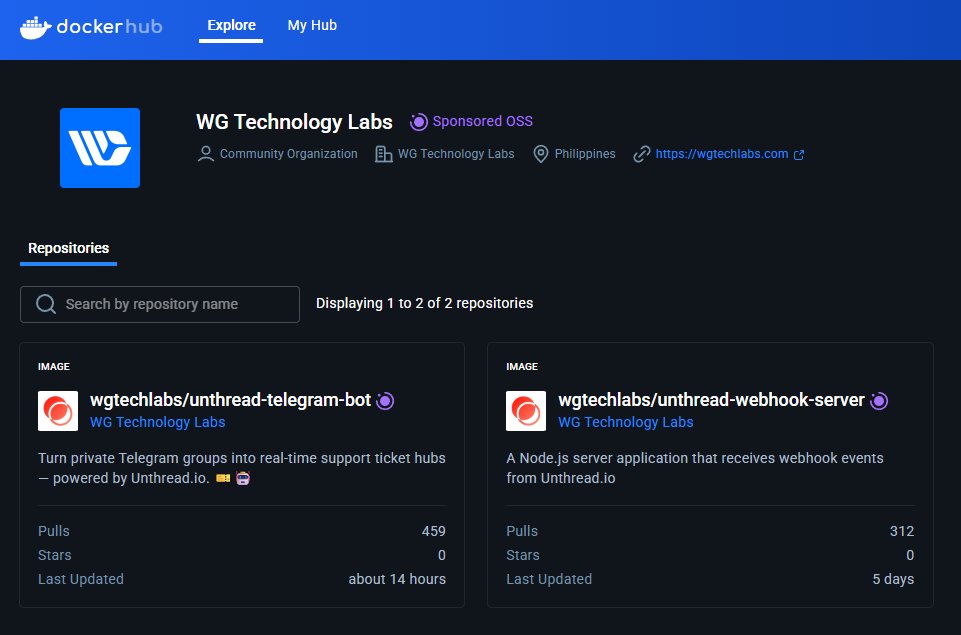Click 'about 14 hours' last updated value

pos(397,579)
